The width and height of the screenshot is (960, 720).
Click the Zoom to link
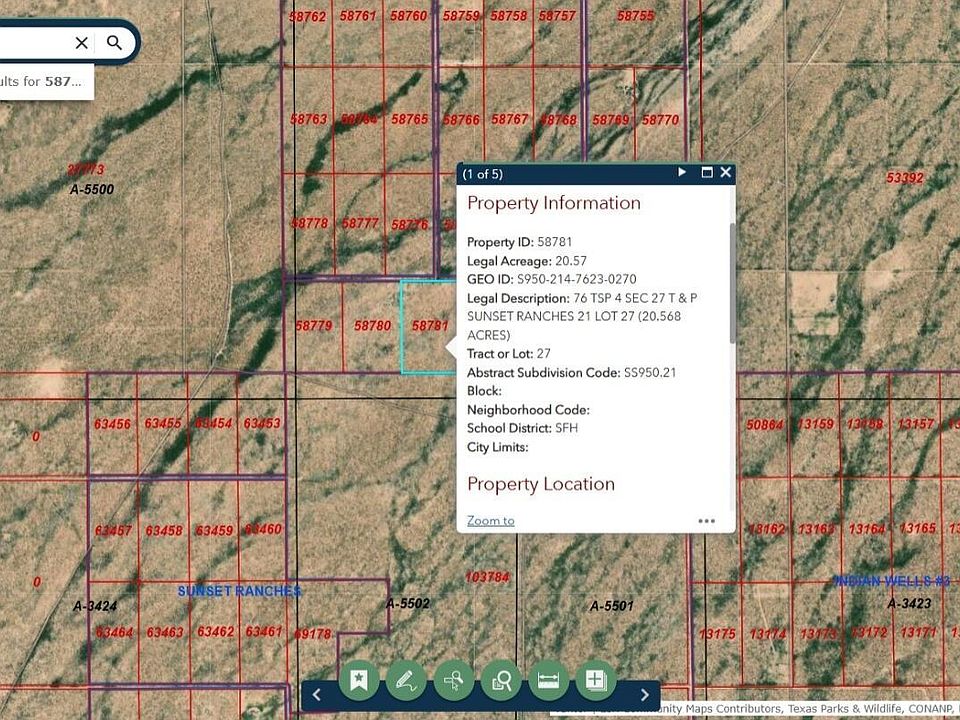pyautogui.click(x=490, y=521)
